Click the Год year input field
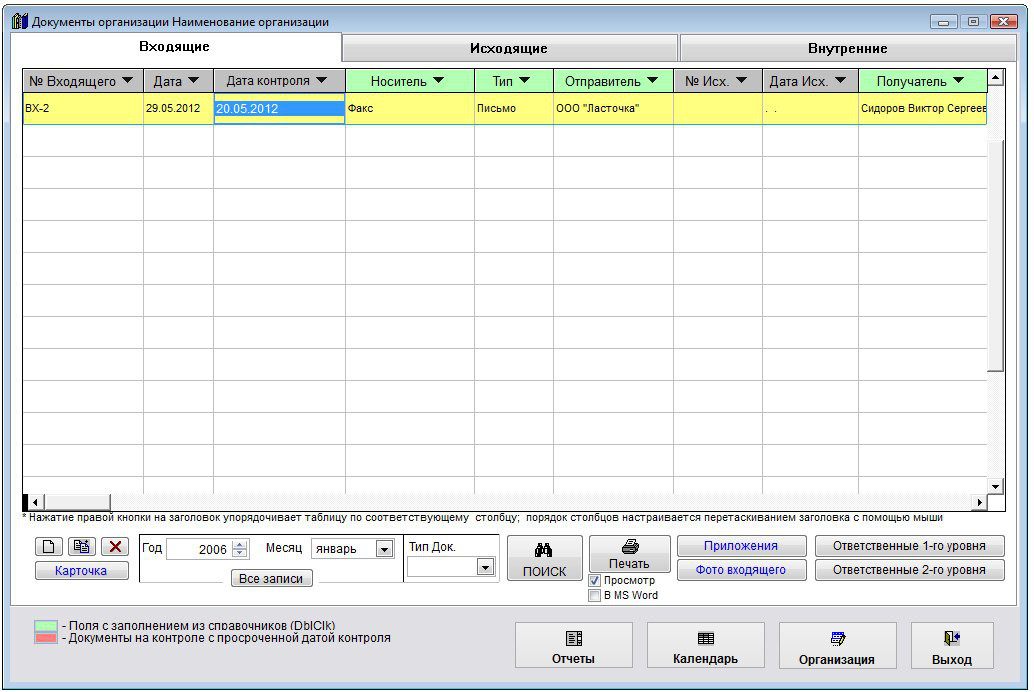Viewport: 1034px width, 692px height. [200, 549]
